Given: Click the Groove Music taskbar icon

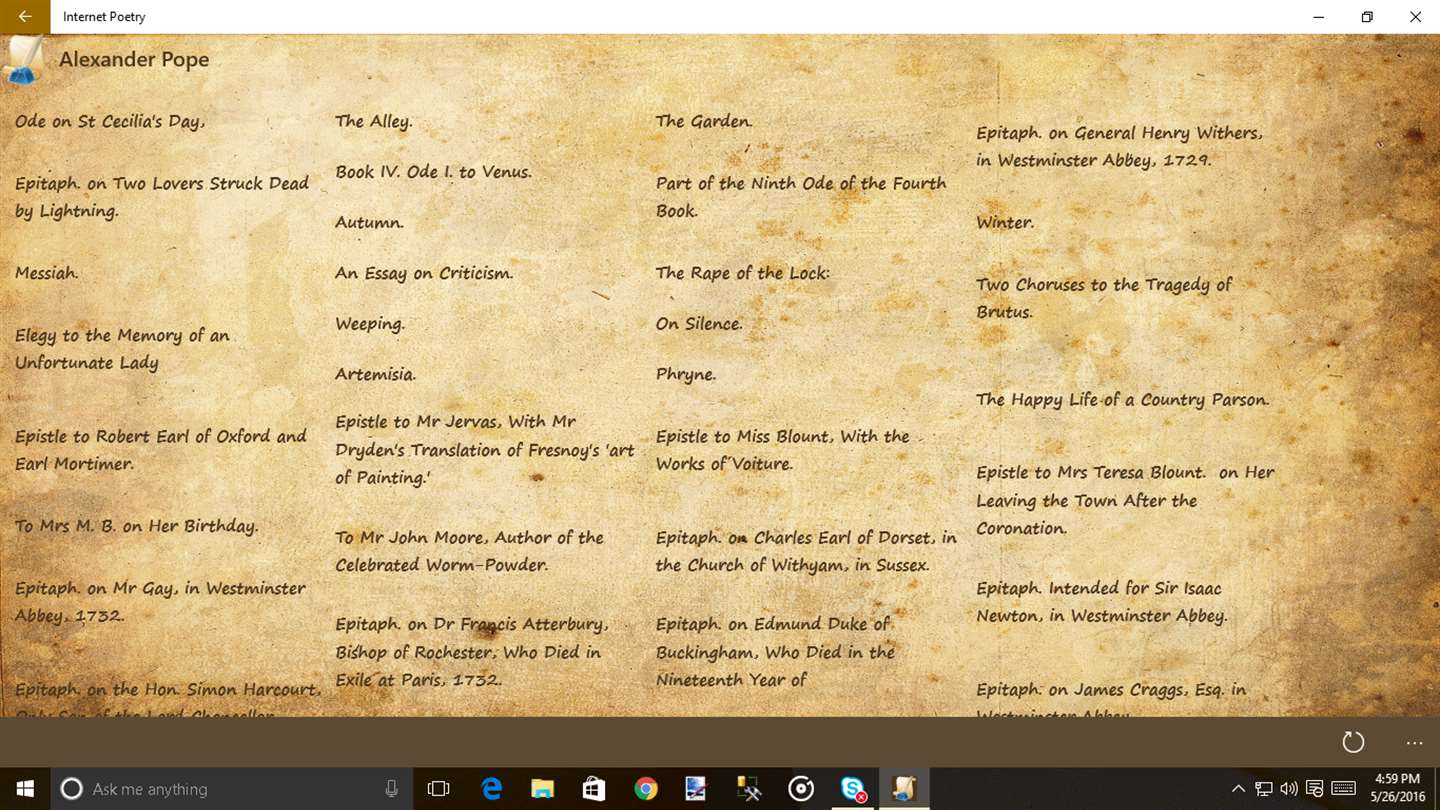Looking at the screenshot, I should [801, 789].
